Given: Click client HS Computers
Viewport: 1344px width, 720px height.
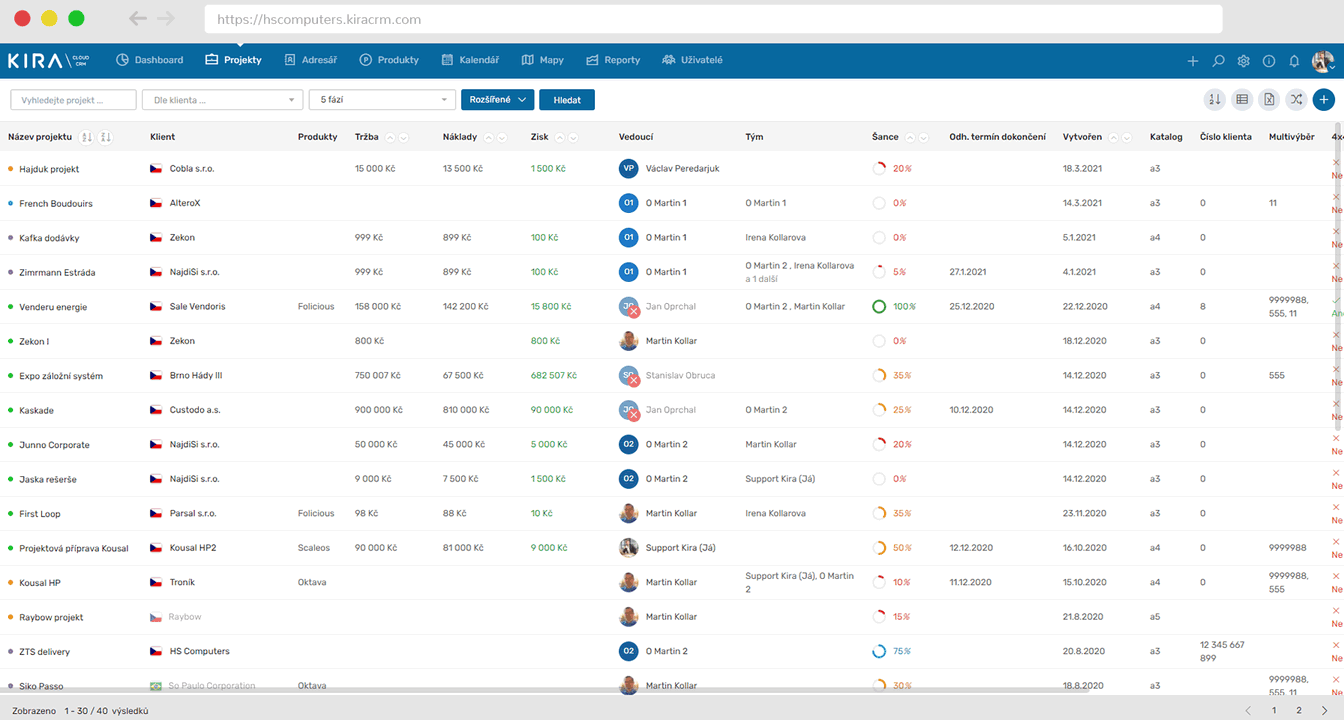Looking at the screenshot, I should coord(199,651).
